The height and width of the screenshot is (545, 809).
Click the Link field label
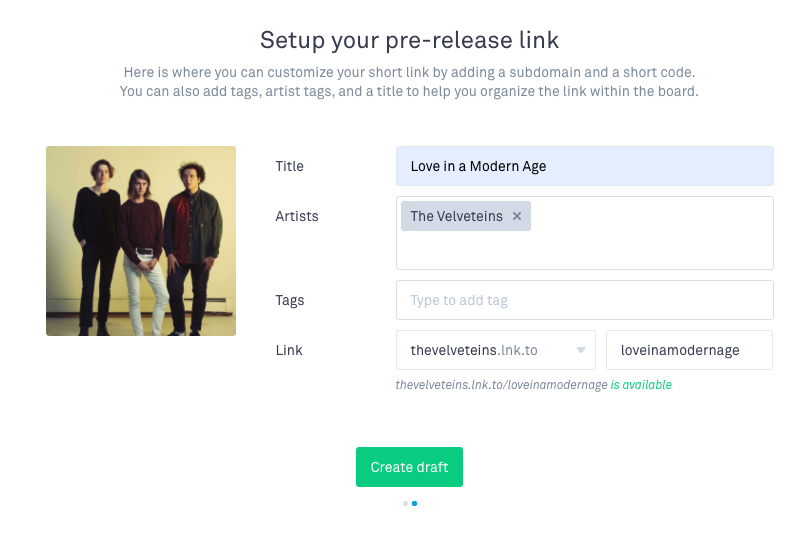[289, 350]
